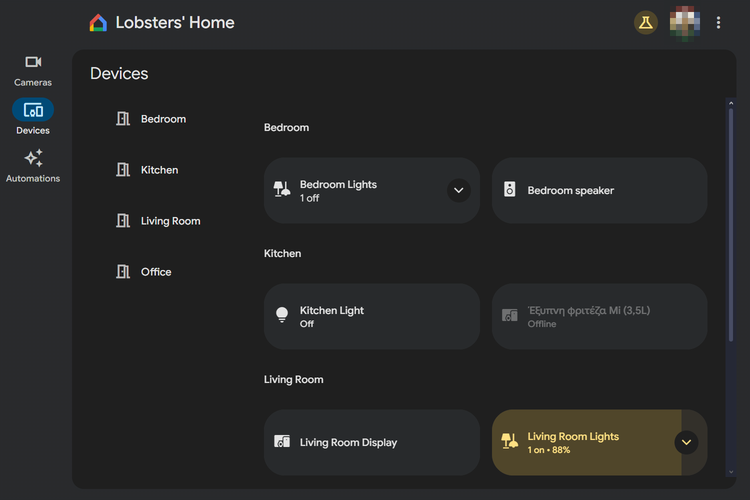
Task: Click the user profile avatar
Action: point(684,22)
